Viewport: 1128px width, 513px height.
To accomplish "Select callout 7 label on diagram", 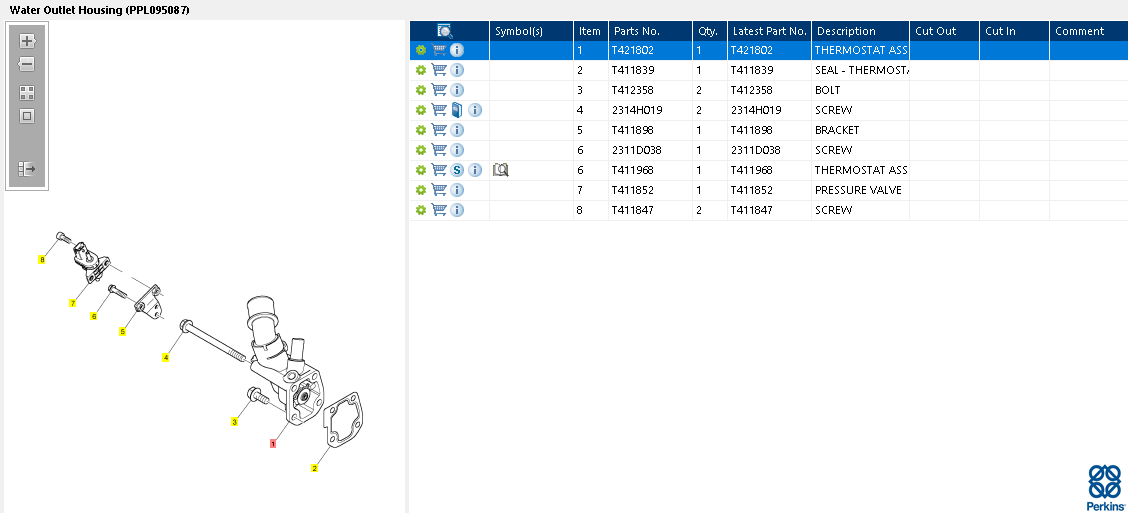I will pyautogui.click(x=72, y=304).
